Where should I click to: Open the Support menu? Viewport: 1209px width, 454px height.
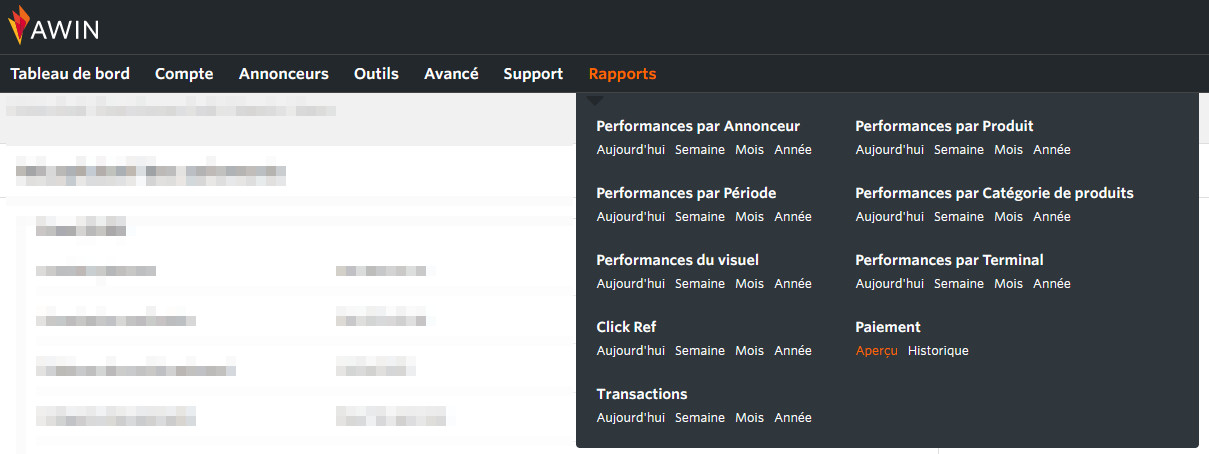(533, 74)
